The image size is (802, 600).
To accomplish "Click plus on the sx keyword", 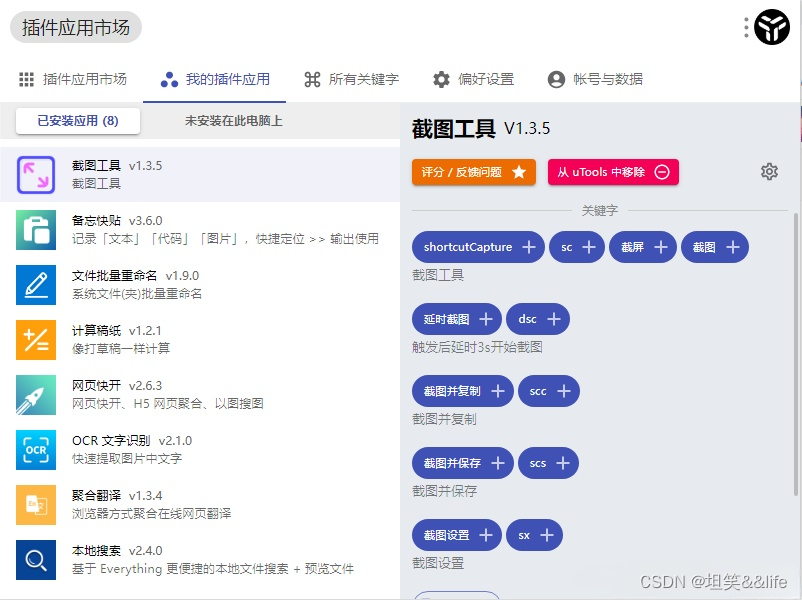I will pos(547,535).
